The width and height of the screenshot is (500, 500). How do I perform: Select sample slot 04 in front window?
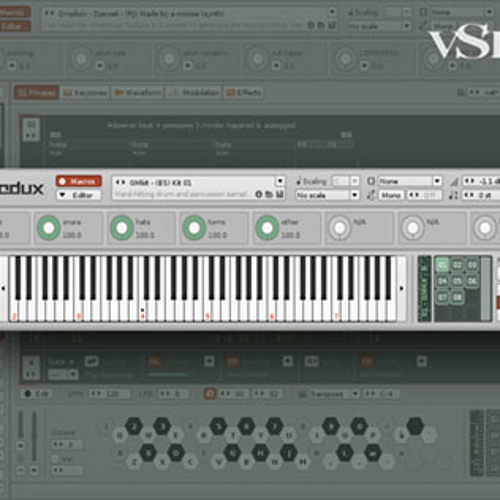coord(442,281)
